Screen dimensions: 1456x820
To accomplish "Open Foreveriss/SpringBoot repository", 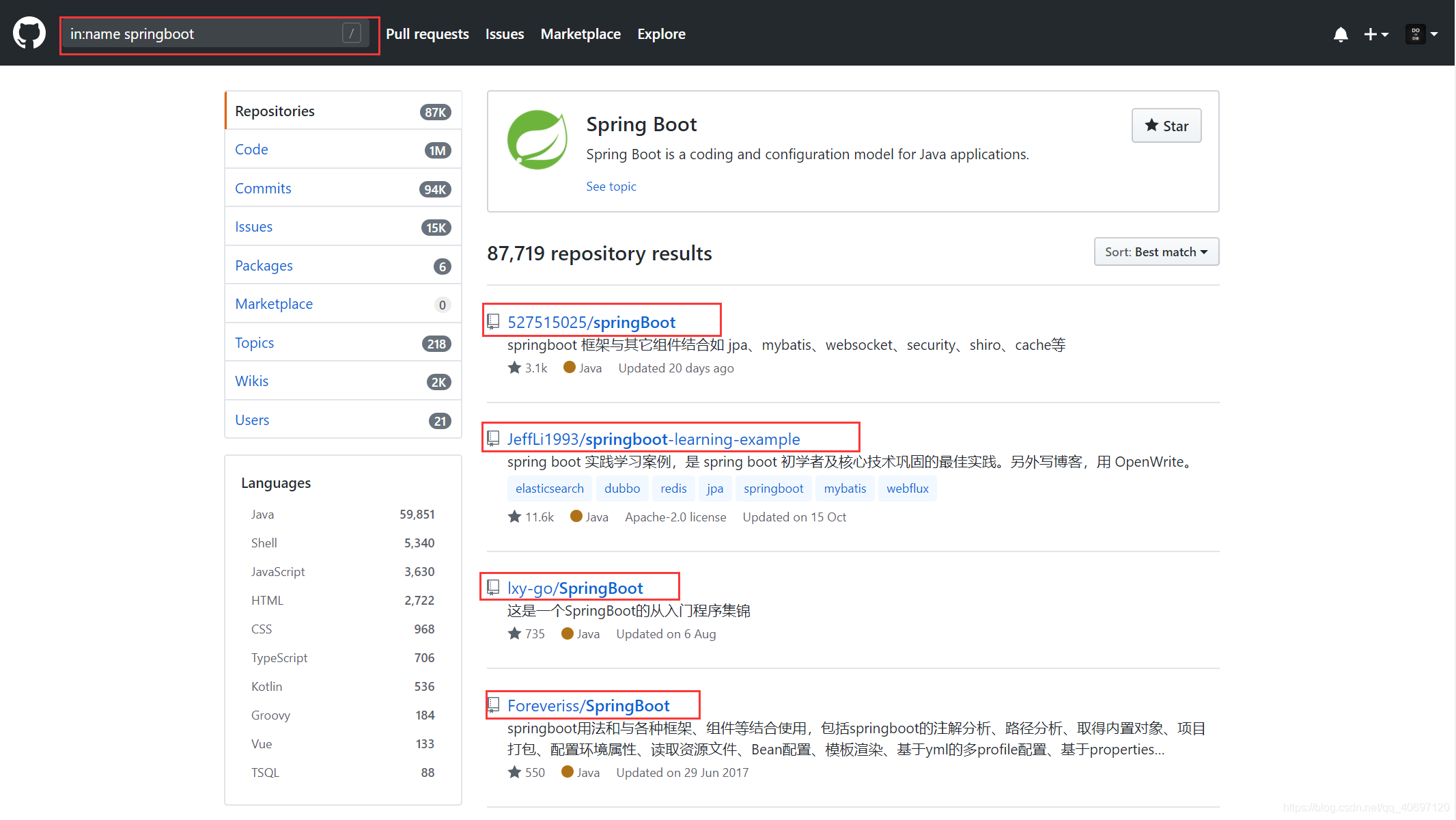I will [x=588, y=705].
